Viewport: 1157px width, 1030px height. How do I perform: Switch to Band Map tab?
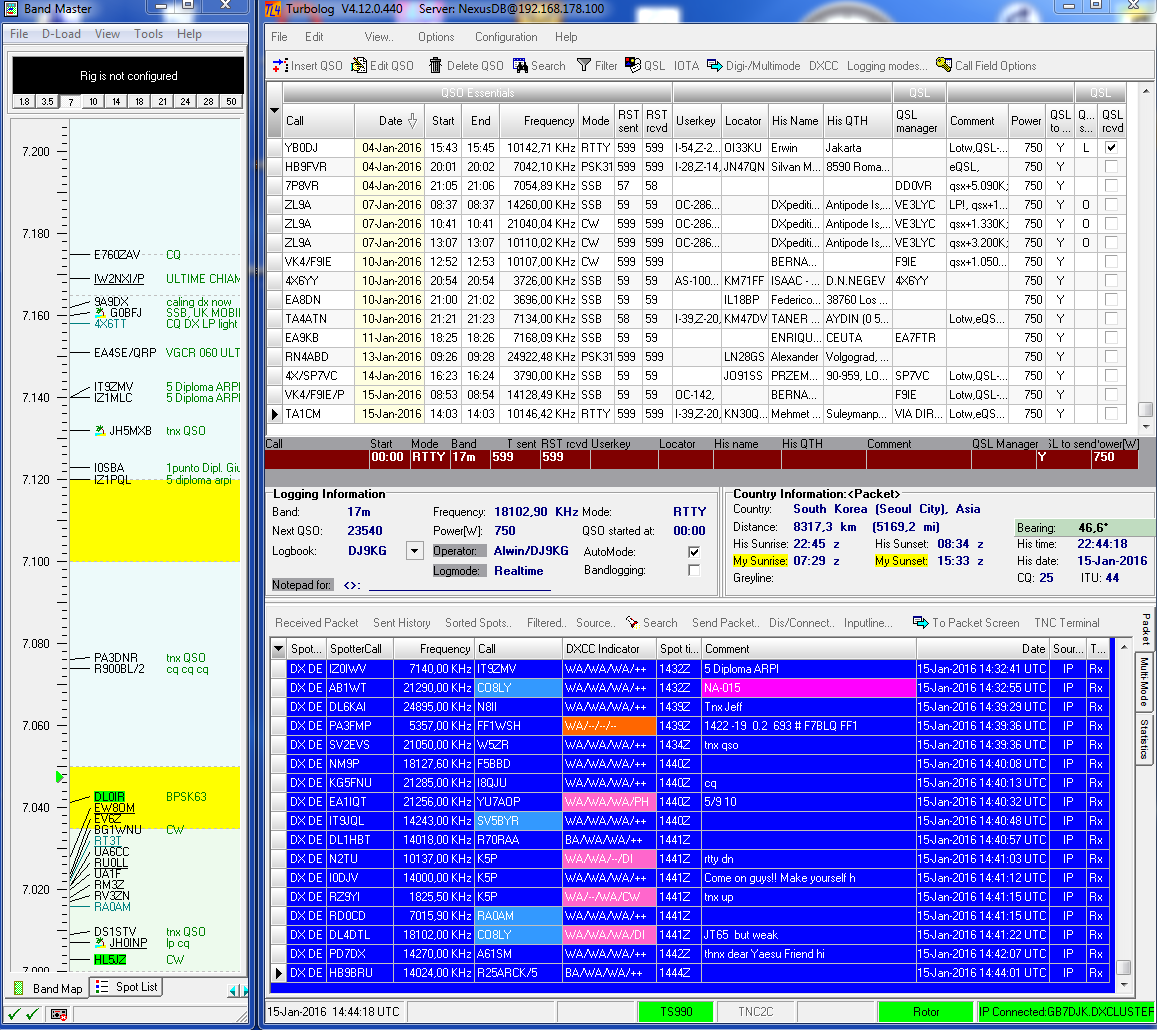pyautogui.click(x=48, y=989)
